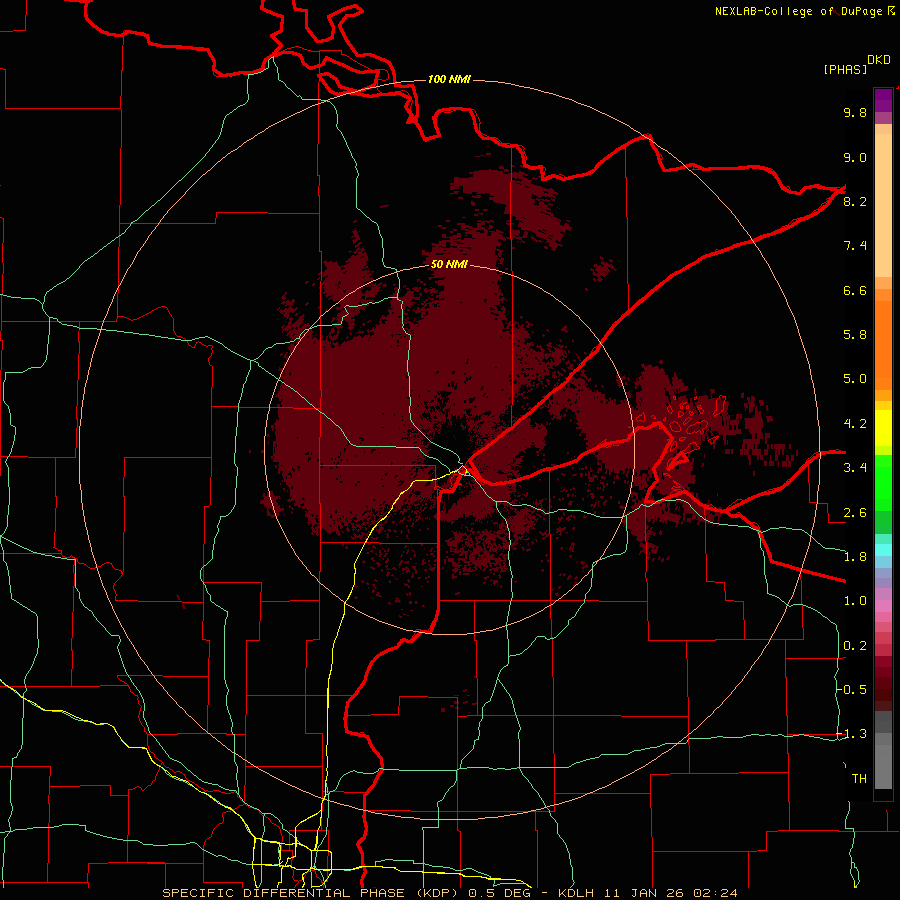Click the TH threshold label on the legend
This screenshot has height=900, width=900.
[859, 779]
